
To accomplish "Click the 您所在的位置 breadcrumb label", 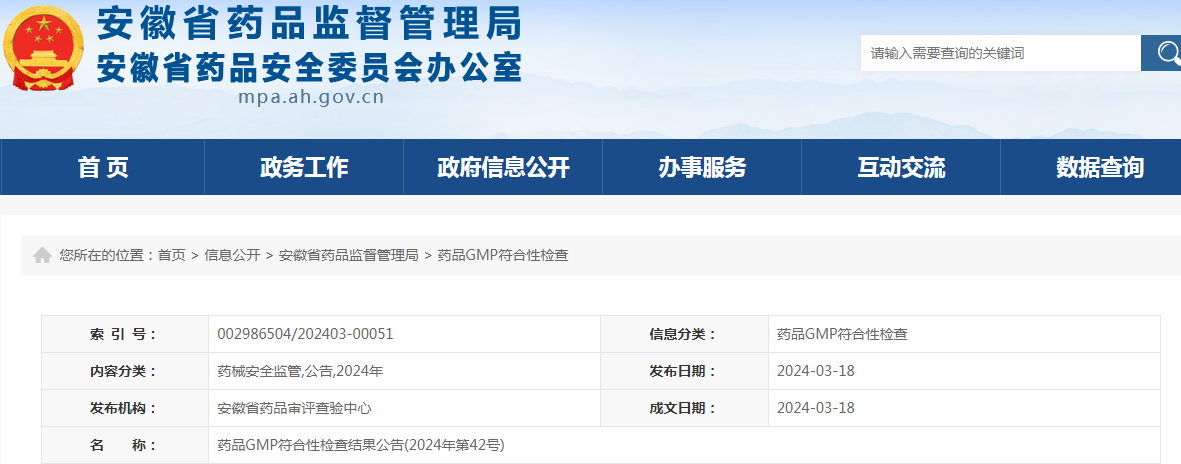I will (x=106, y=255).
